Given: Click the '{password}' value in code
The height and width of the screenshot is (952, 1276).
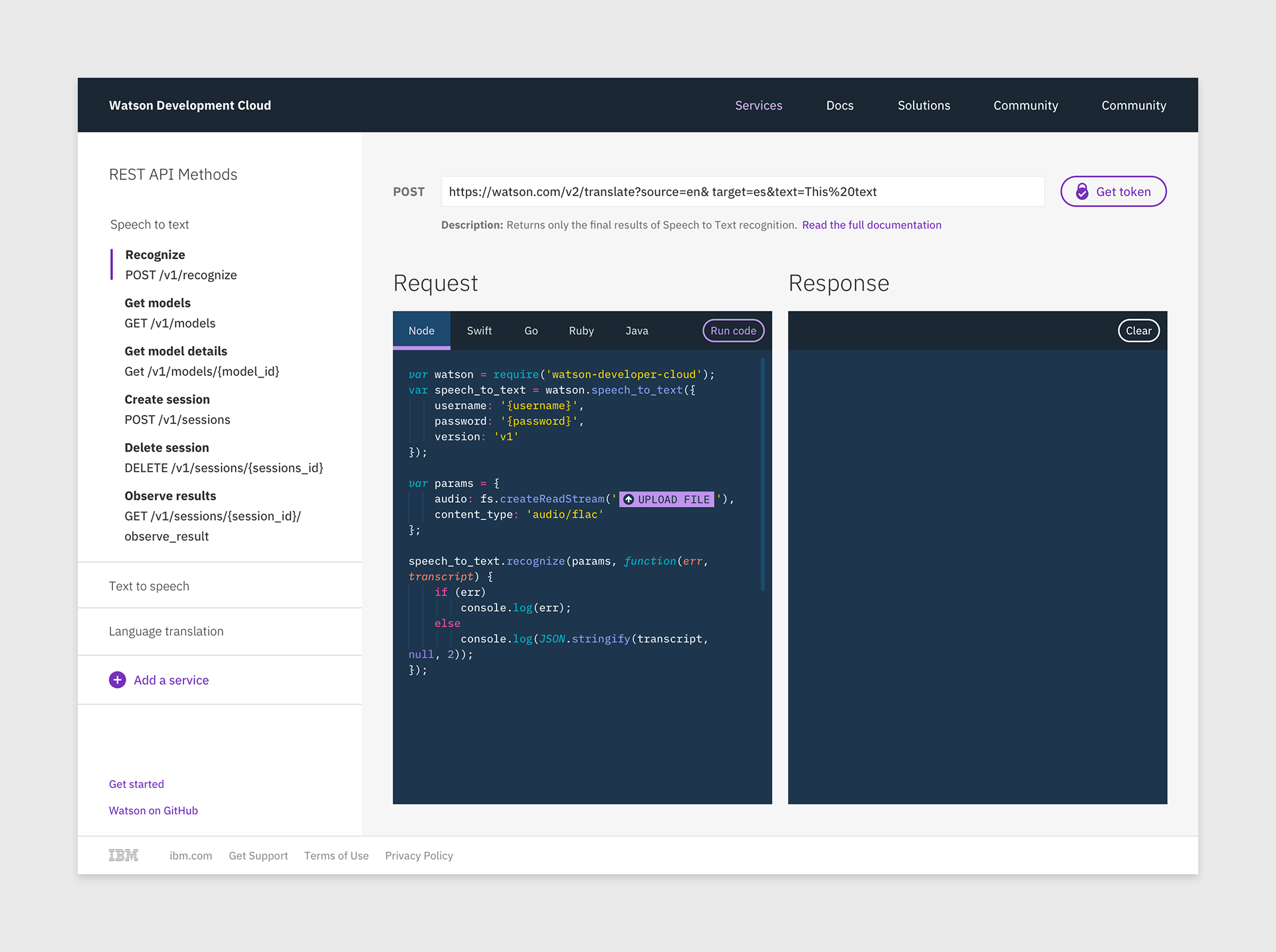Looking at the screenshot, I should pyautogui.click(x=539, y=421).
